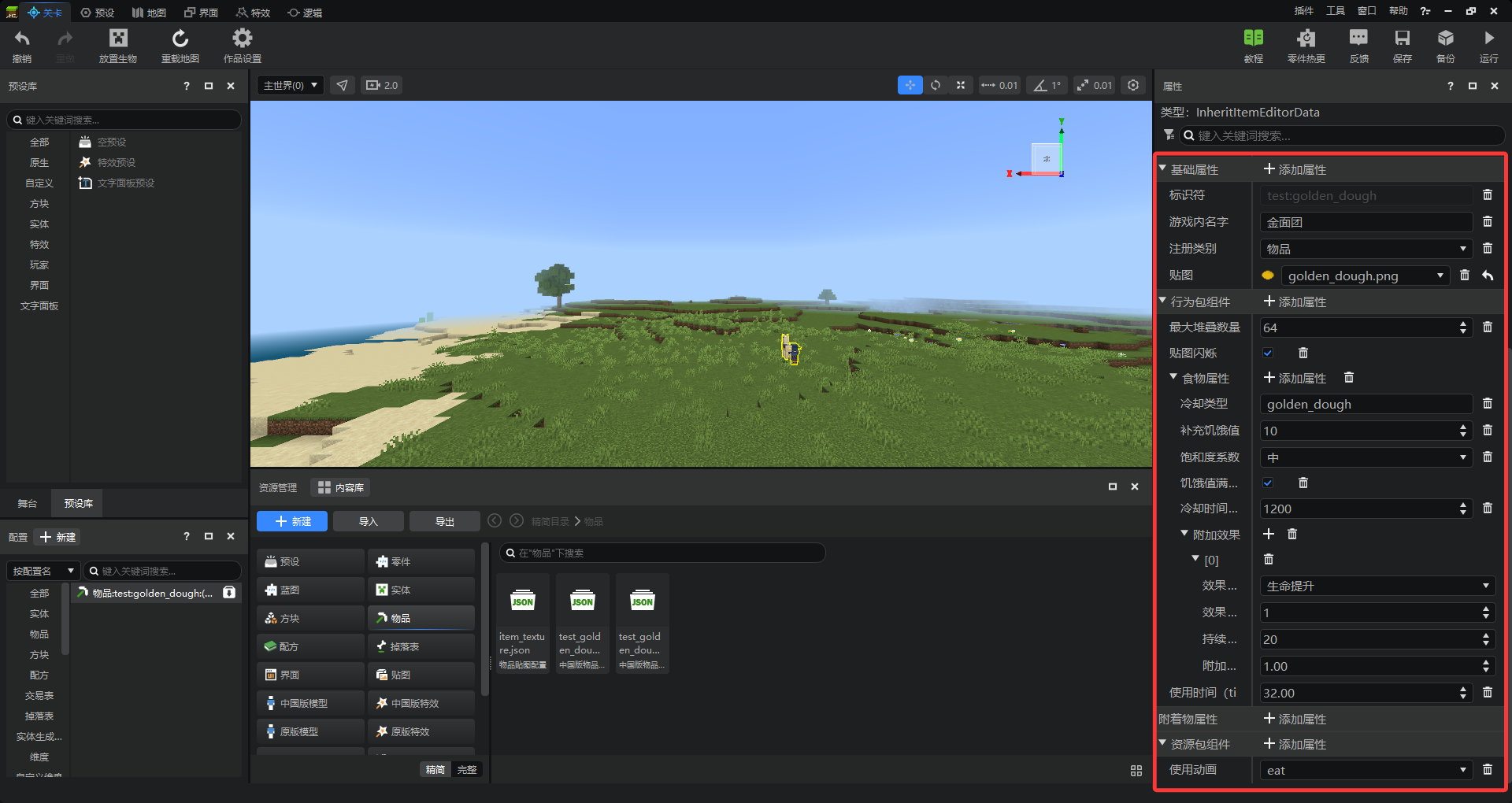Viewport: 1512px width, 803px height.
Task: Collapse the 行为包组件 section
Action: click(x=1162, y=301)
